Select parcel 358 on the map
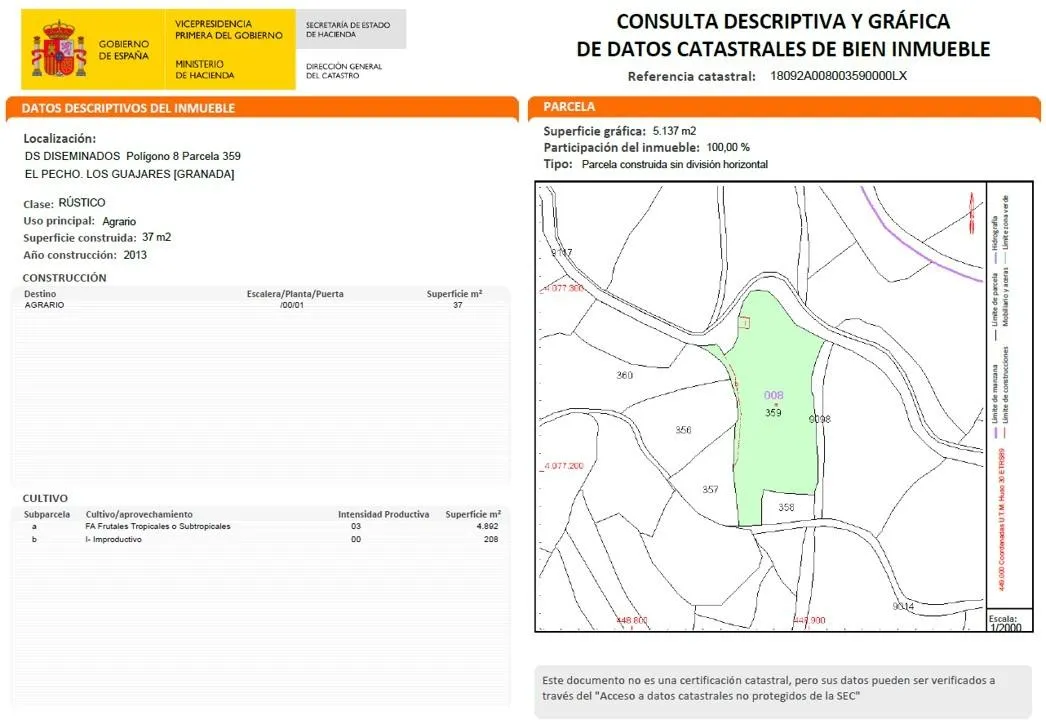This screenshot has height=720, width=1046. click(786, 508)
